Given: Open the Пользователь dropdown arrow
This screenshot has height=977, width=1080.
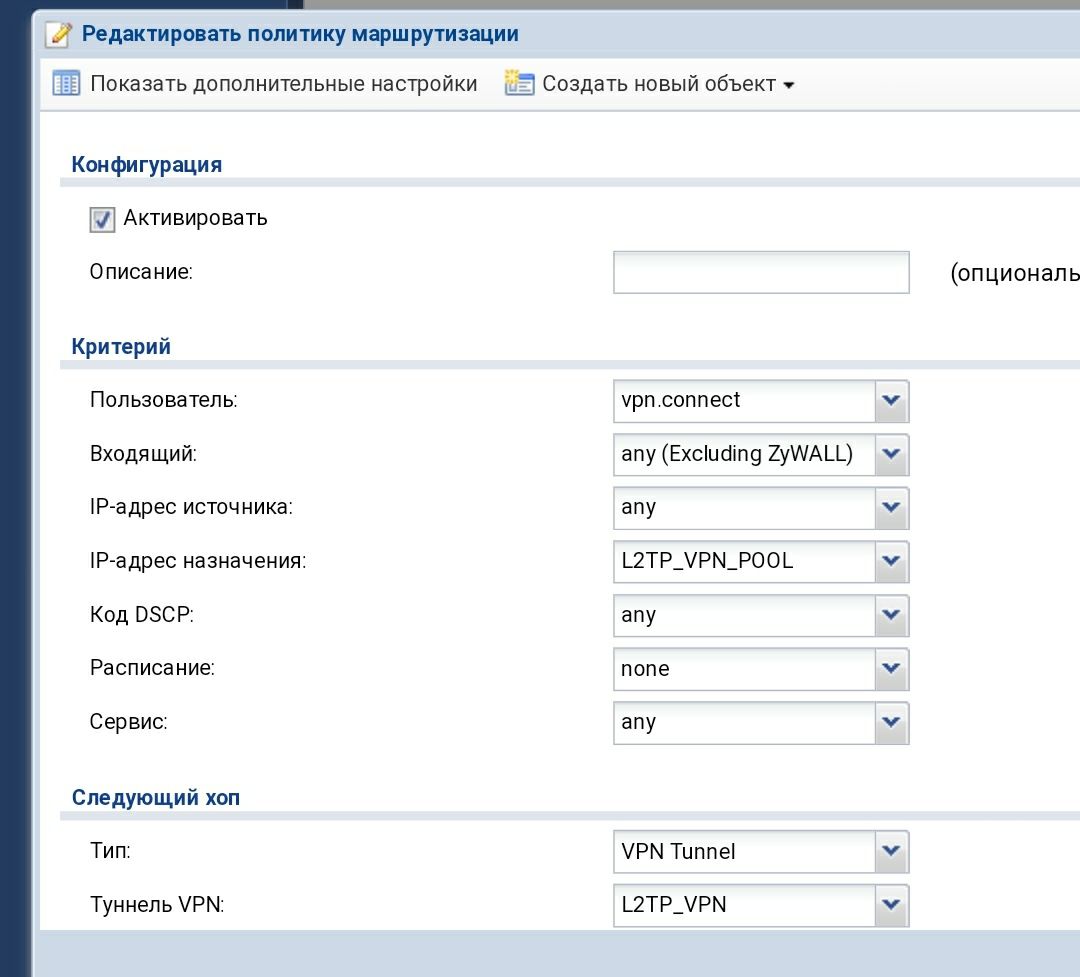Looking at the screenshot, I should pos(891,401).
